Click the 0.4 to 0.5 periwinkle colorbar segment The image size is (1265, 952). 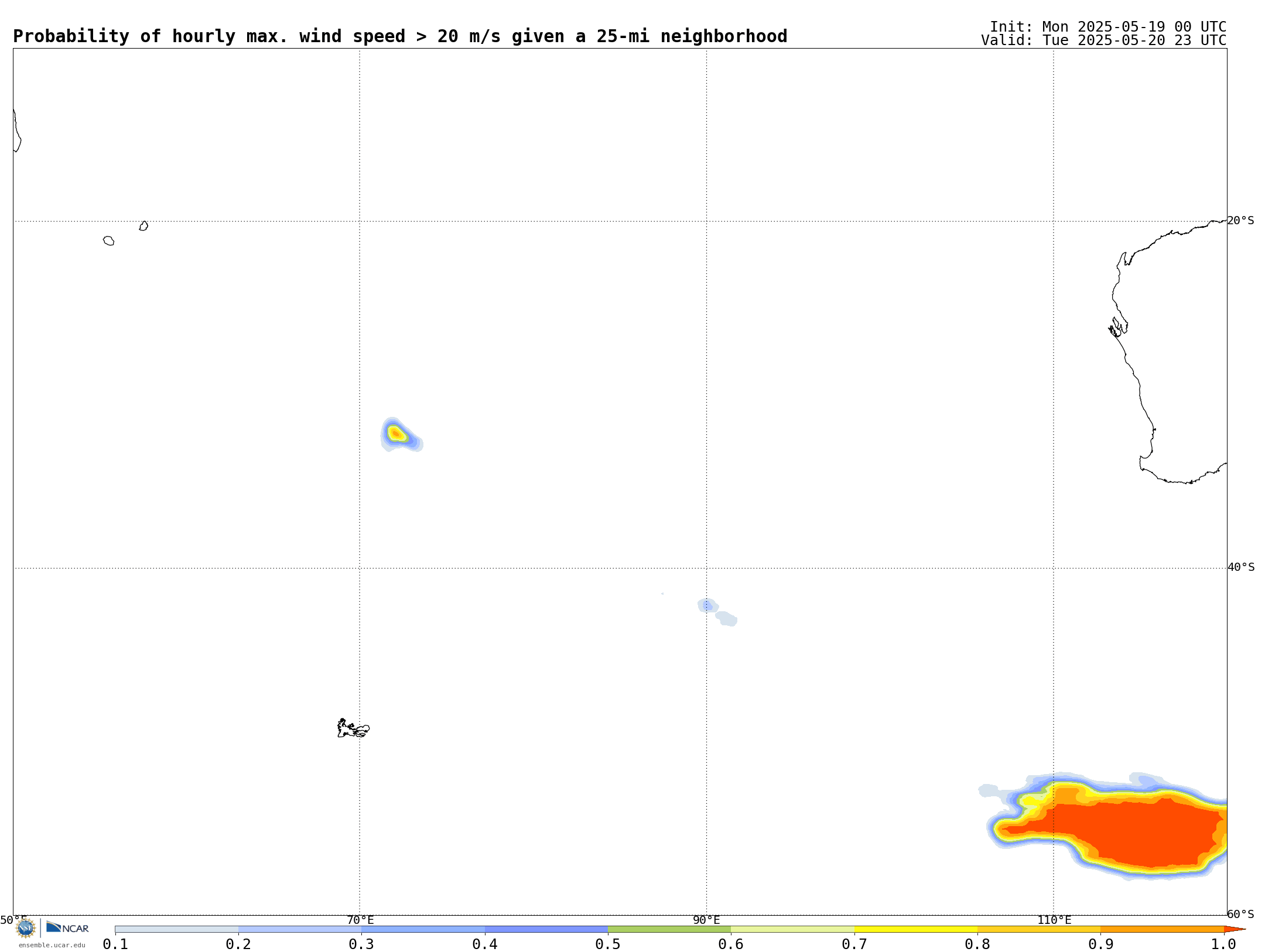click(x=546, y=929)
